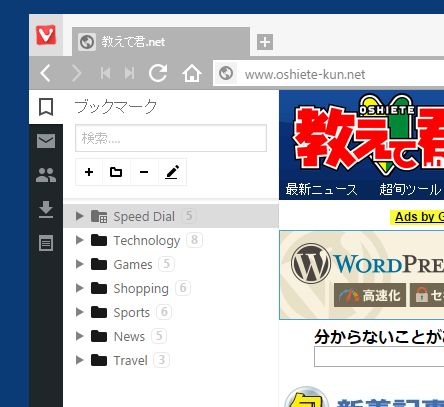Go to the home page
This screenshot has height=407, width=444.
(x=192, y=73)
